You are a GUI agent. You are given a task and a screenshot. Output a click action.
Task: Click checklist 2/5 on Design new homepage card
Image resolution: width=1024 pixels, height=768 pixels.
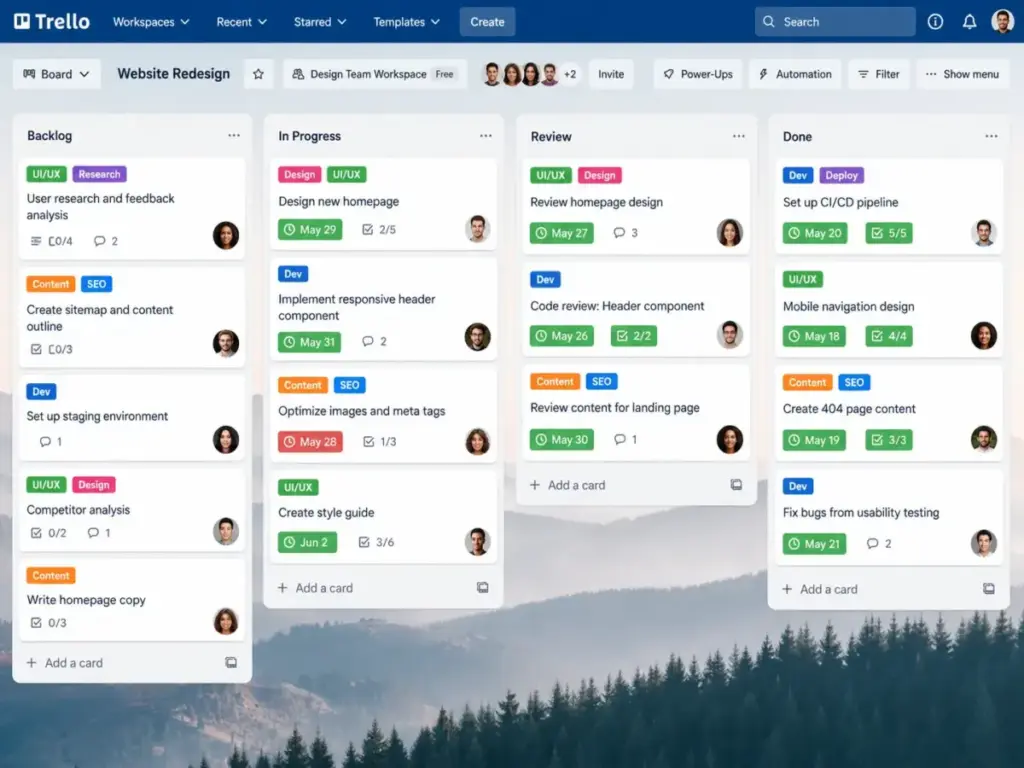pyautogui.click(x=379, y=229)
